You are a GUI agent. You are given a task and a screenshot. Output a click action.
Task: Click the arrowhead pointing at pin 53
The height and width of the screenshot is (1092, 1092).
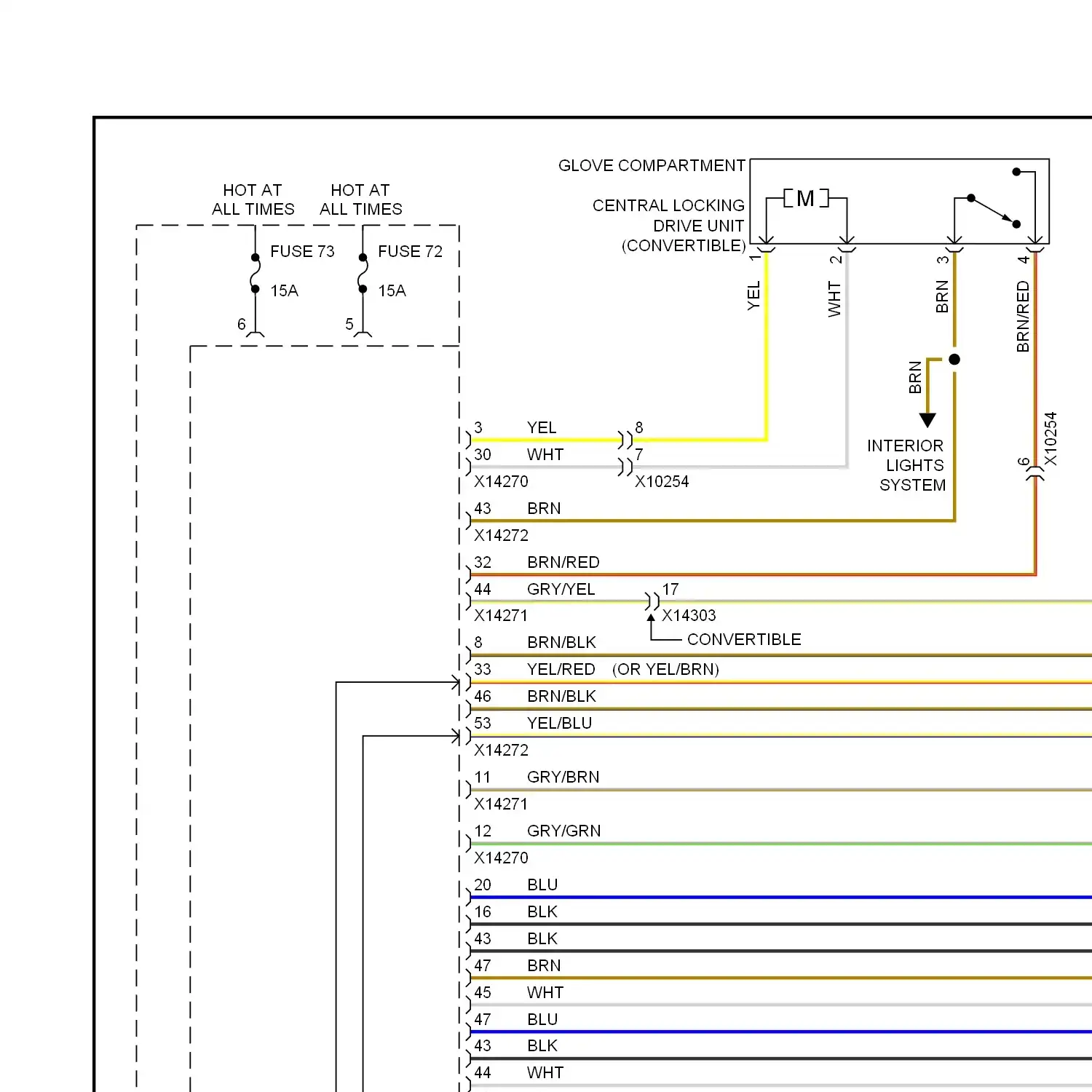(x=456, y=737)
